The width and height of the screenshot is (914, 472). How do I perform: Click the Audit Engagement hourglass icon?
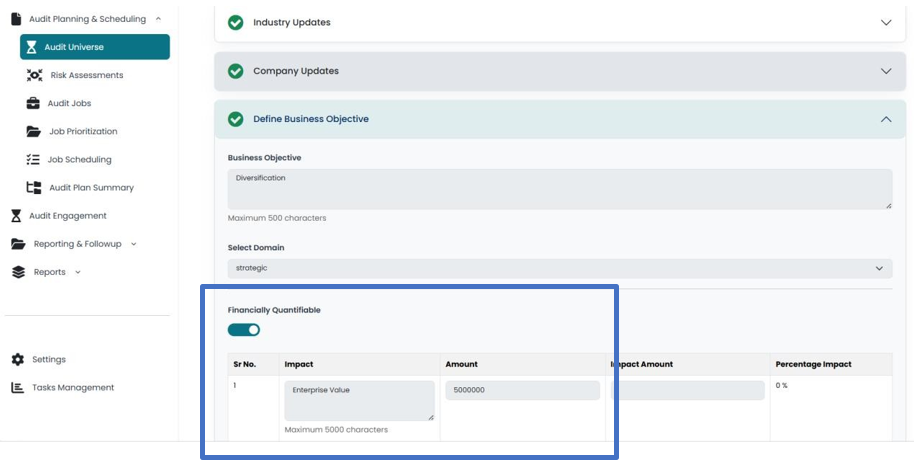(x=16, y=215)
